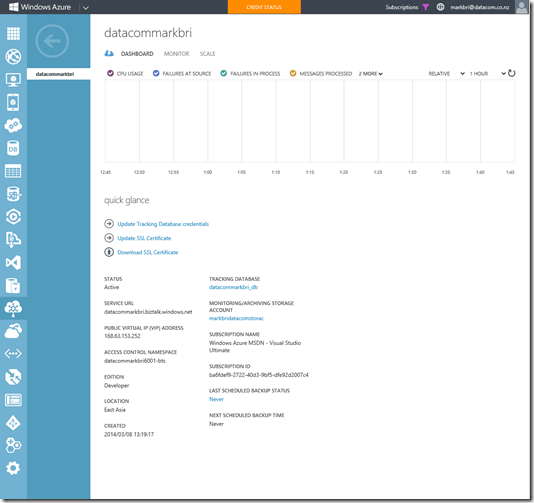Screen dimensions: 534x503
Task: Select the BizTalk Services cloud icon
Action: [x=13, y=309]
